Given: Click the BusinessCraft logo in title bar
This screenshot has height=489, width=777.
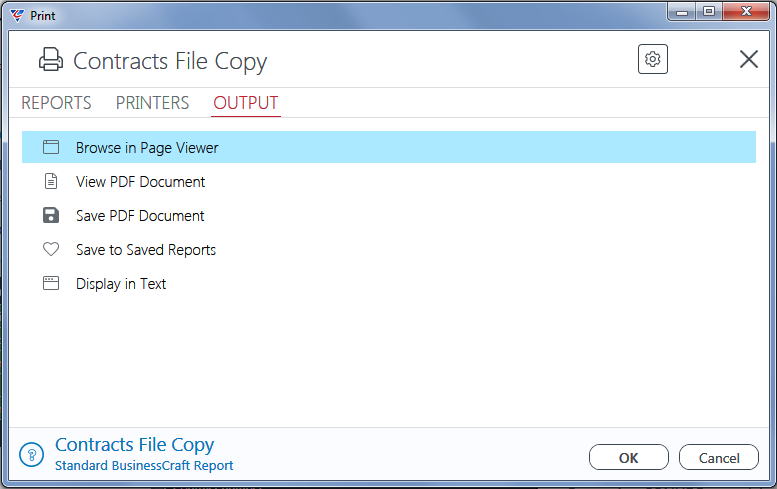Looking at the screenshot, I should (17, 15).
